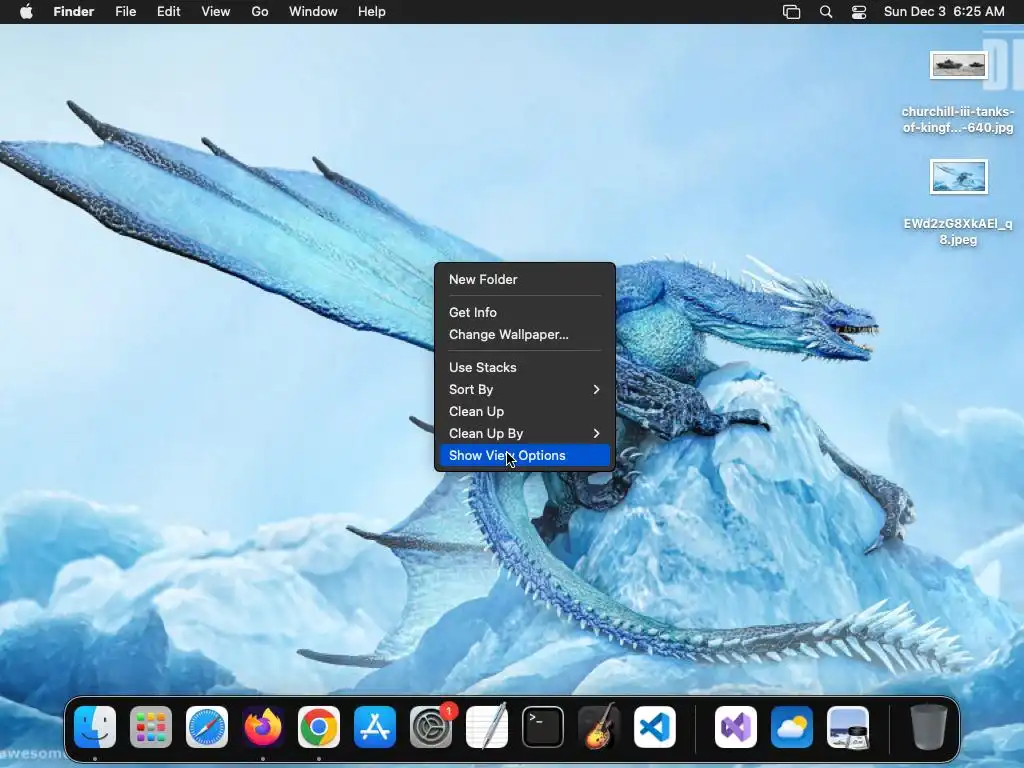
Task: Open purple Visual Studio icon
Action: coord(736,727)
